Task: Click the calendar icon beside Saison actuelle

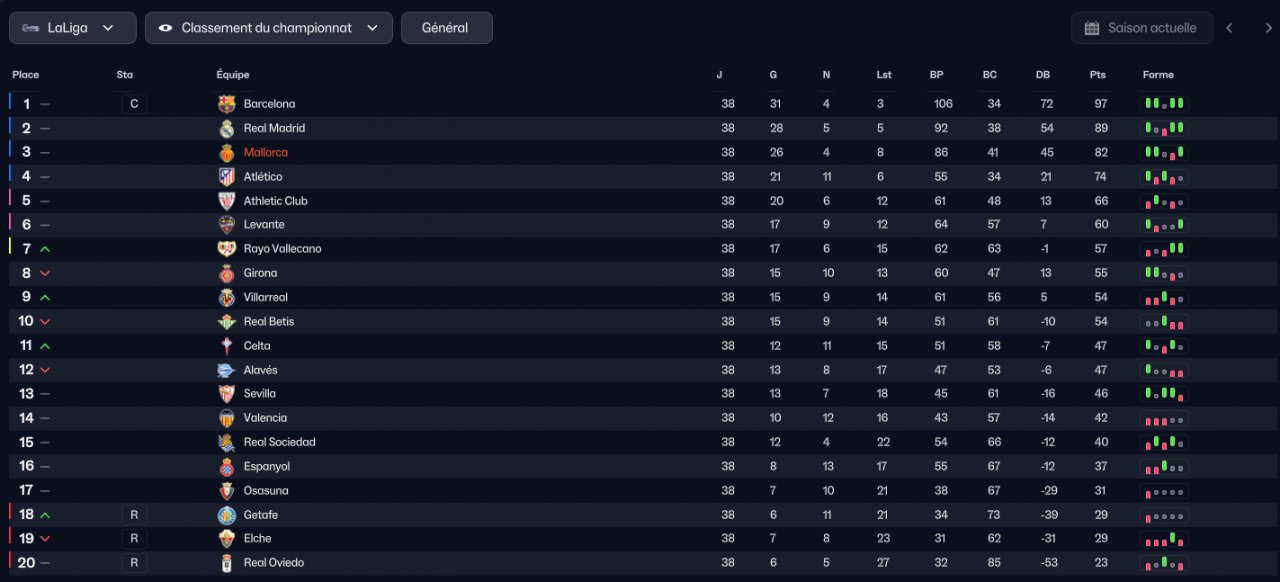Action: [1092, 28]
